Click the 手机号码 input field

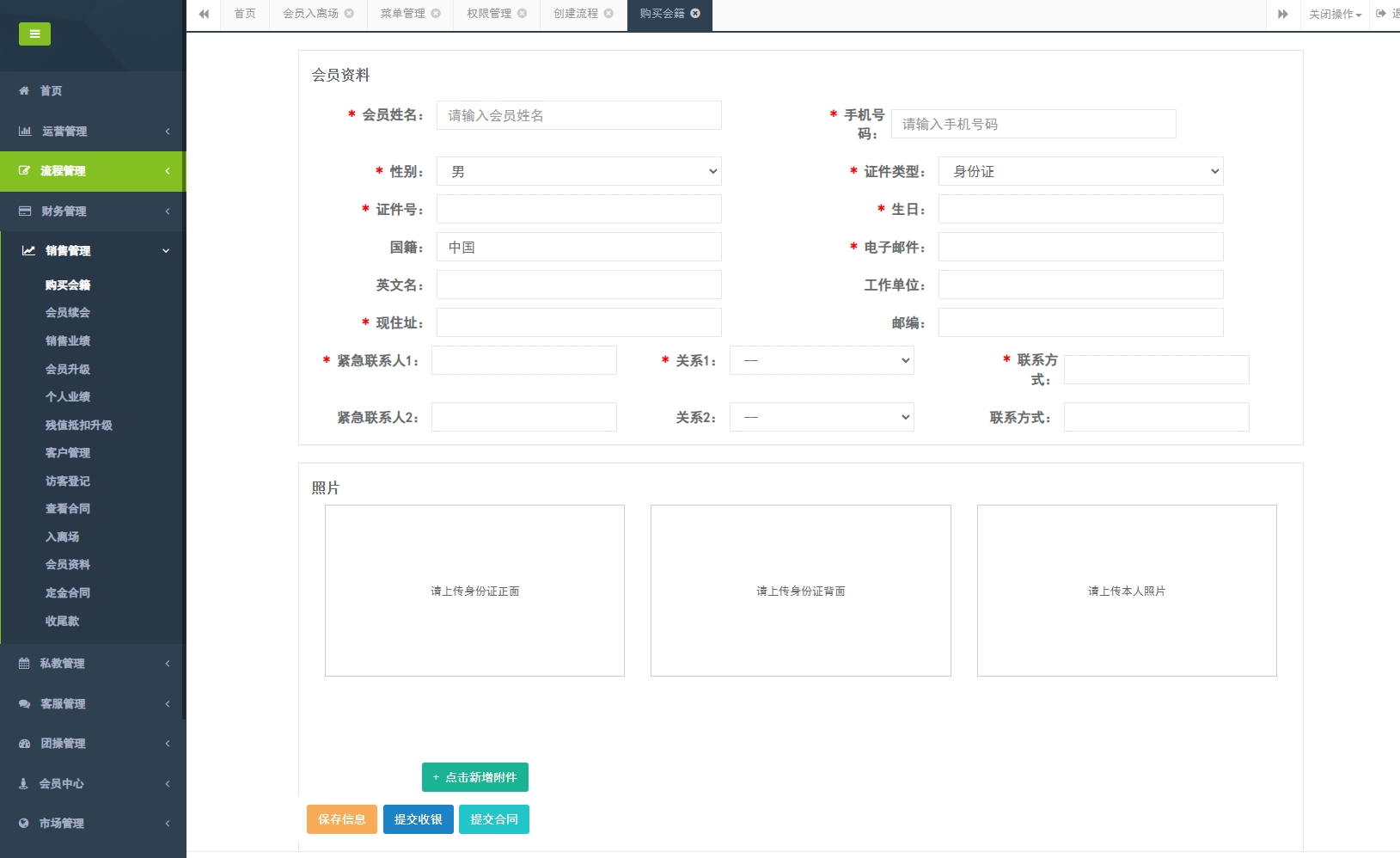pos(1033,124)
